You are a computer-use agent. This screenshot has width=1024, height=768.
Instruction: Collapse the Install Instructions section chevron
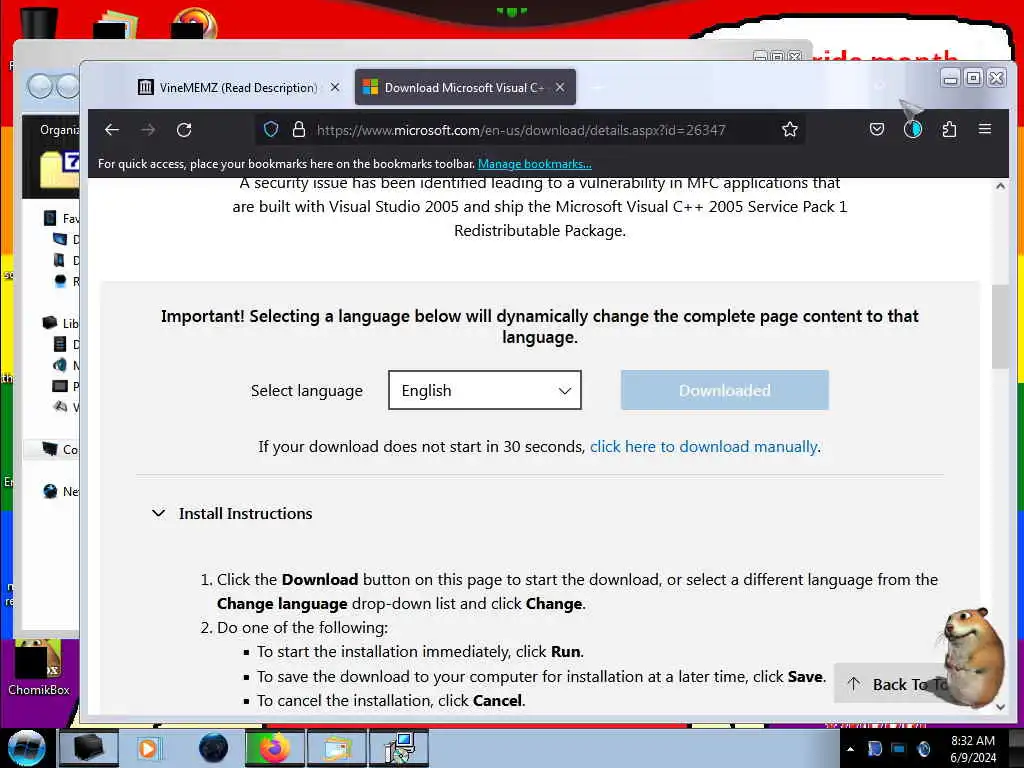[158, 513]
